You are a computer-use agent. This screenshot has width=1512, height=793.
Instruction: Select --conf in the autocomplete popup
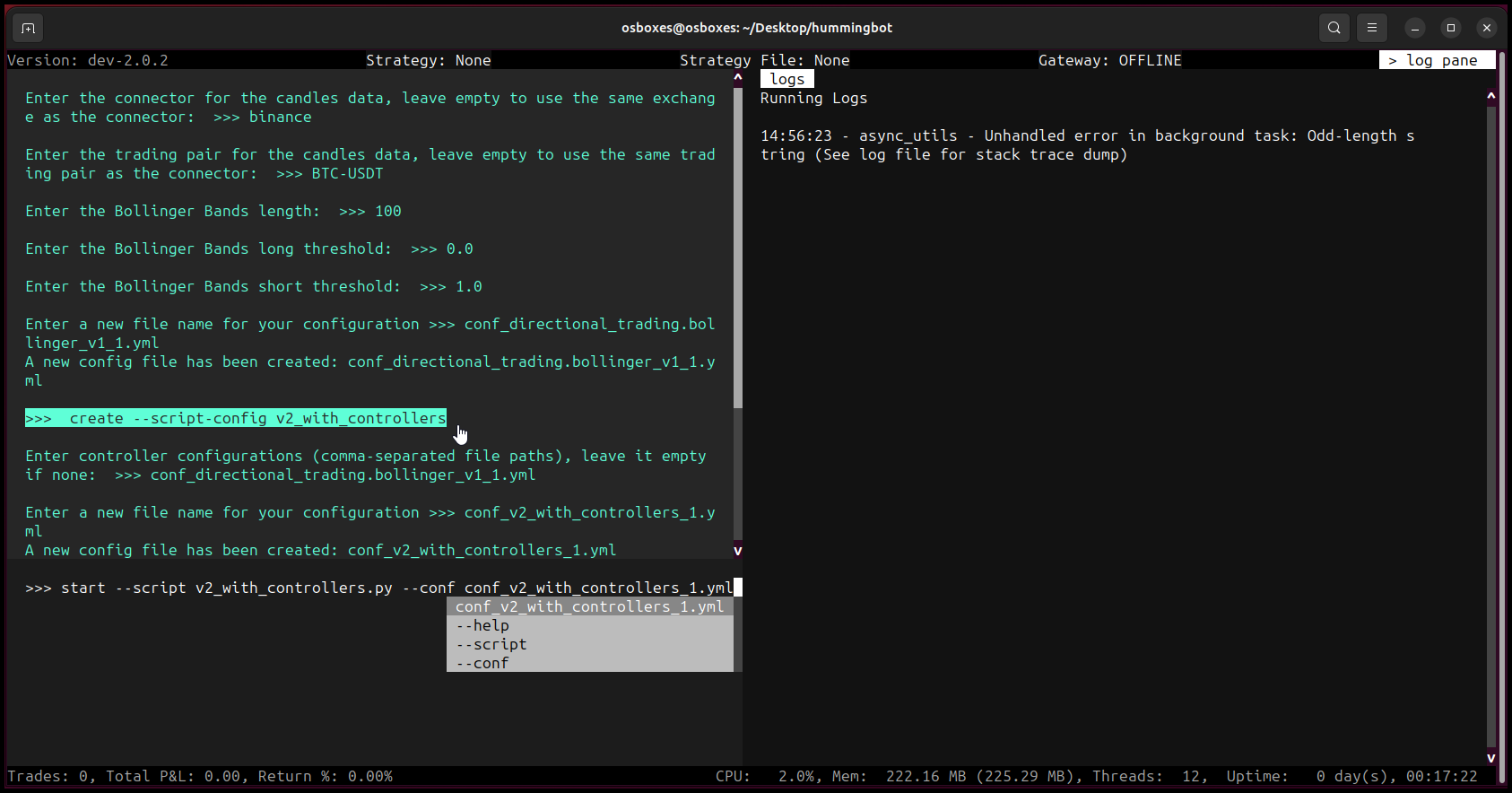point(482,663)
